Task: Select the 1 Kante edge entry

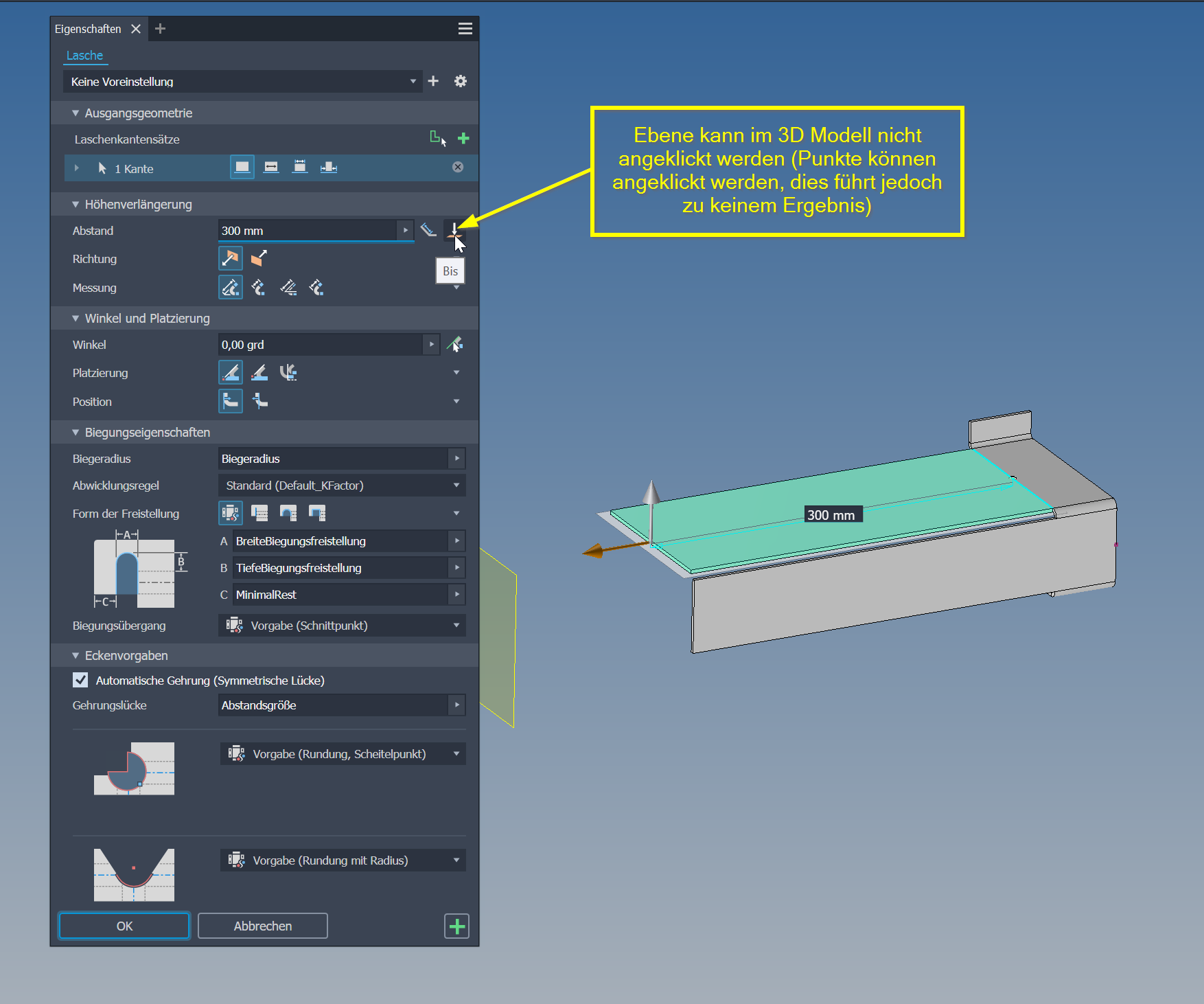Action: tap(134, 169)
